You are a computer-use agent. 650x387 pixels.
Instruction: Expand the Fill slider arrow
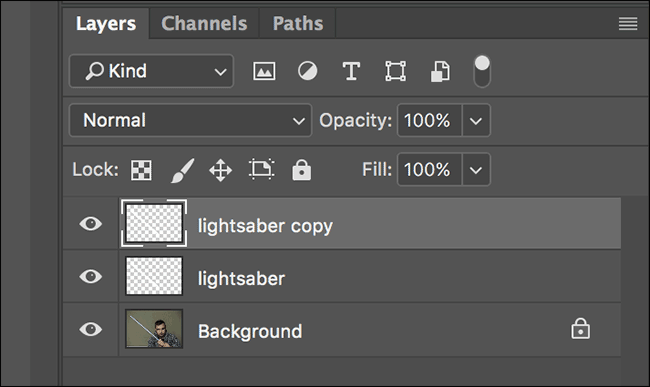[476, 169]
